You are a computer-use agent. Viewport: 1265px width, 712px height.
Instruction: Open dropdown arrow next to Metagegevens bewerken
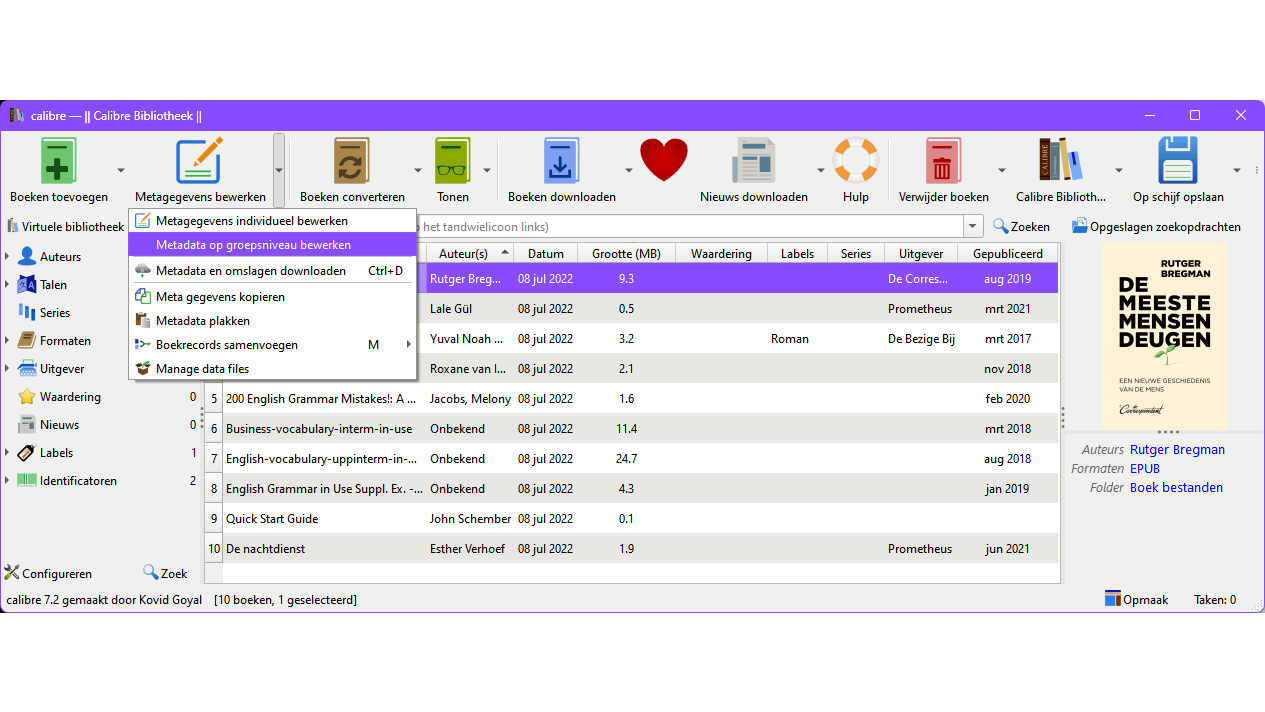click(x=279, y=171)
